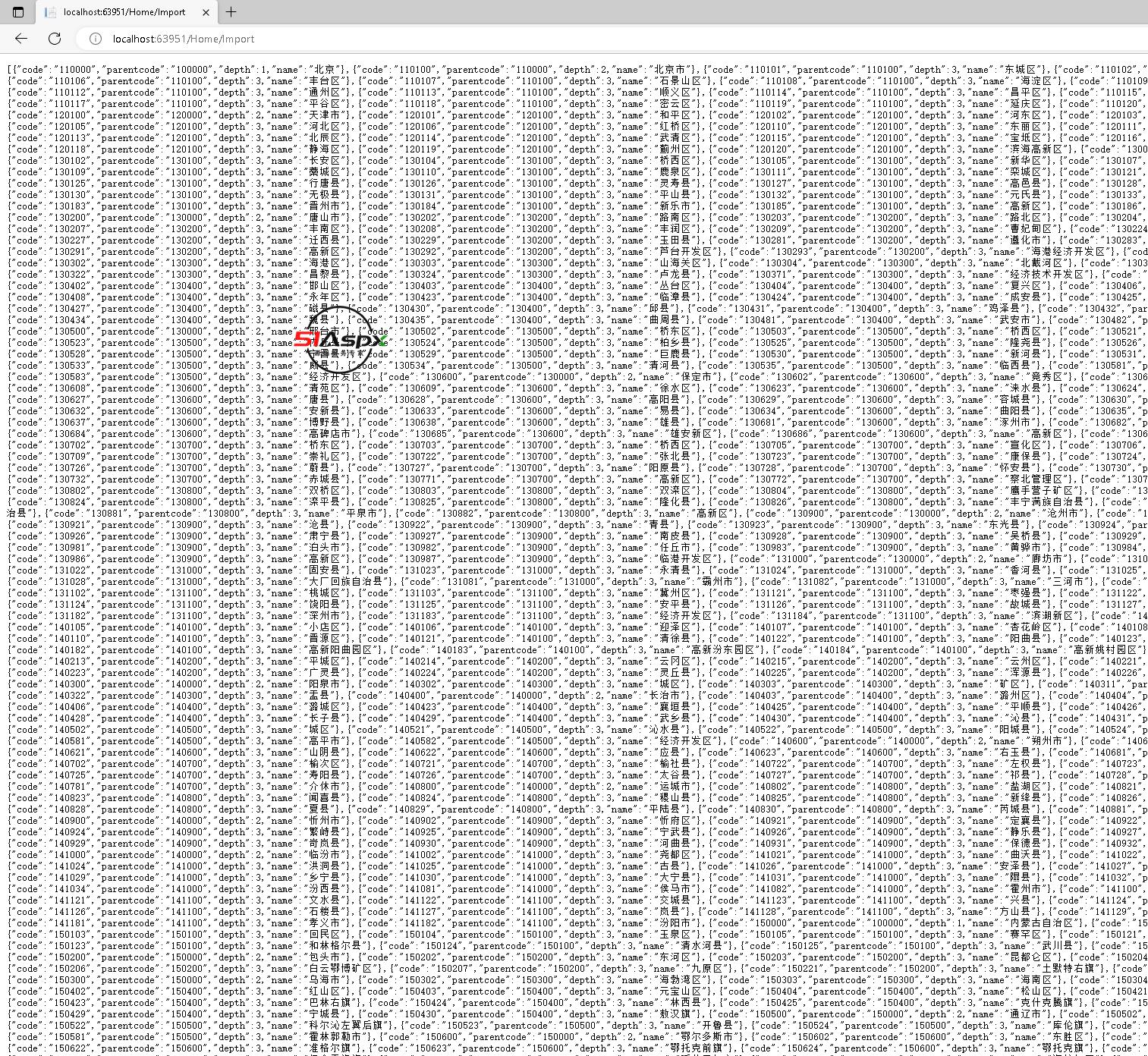This screenshot has width=1148, height=1056.
Task: Click the name "小店区"
Action: point(326,627)
